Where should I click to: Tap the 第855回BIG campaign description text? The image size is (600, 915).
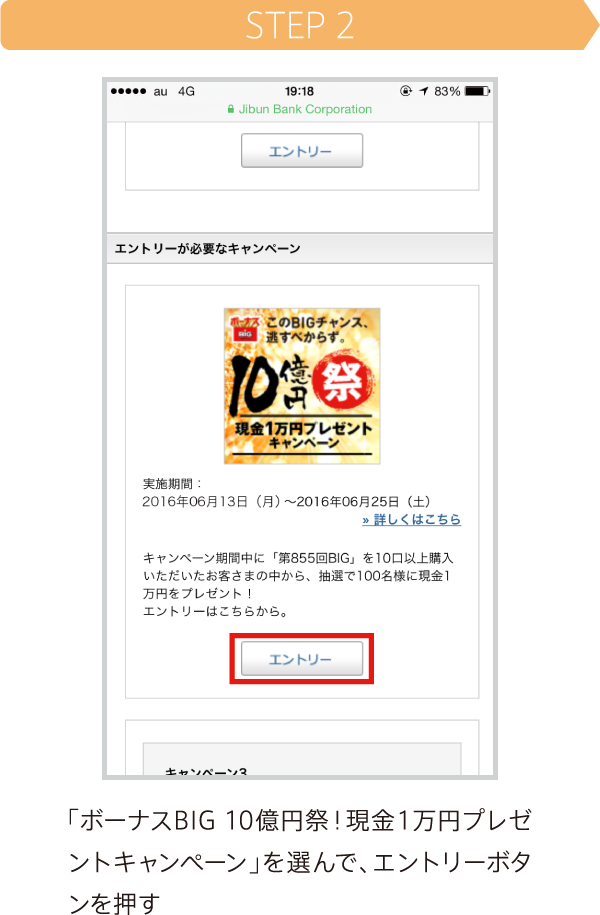[298, 585]
